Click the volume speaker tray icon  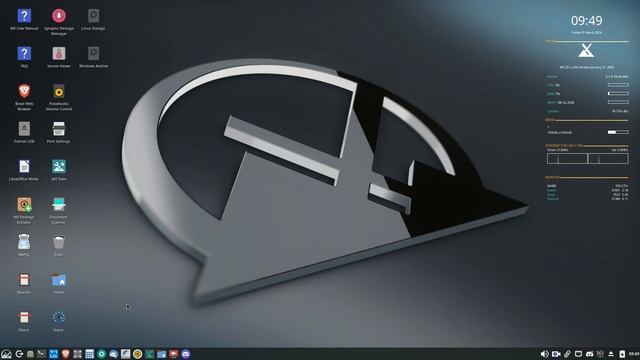pyautogui.click(x=544, y=354)
